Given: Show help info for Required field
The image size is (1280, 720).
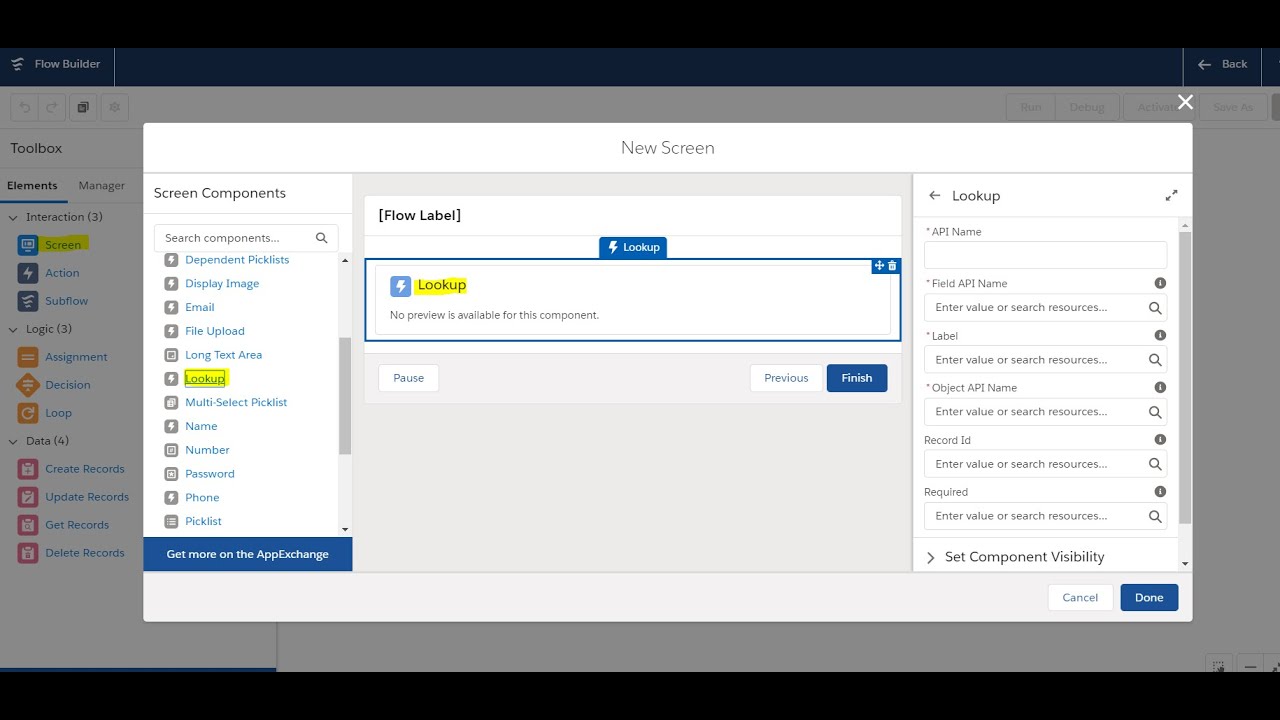Looking at the screenshot, I should pyautogui.click(x=1160, y=492).
